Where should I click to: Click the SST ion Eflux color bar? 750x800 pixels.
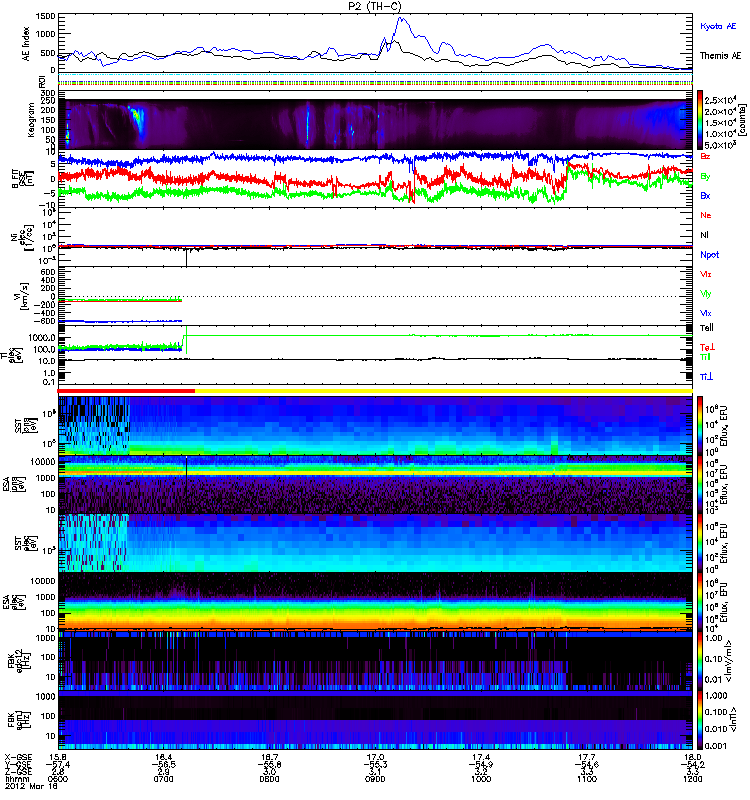(701, 425)
